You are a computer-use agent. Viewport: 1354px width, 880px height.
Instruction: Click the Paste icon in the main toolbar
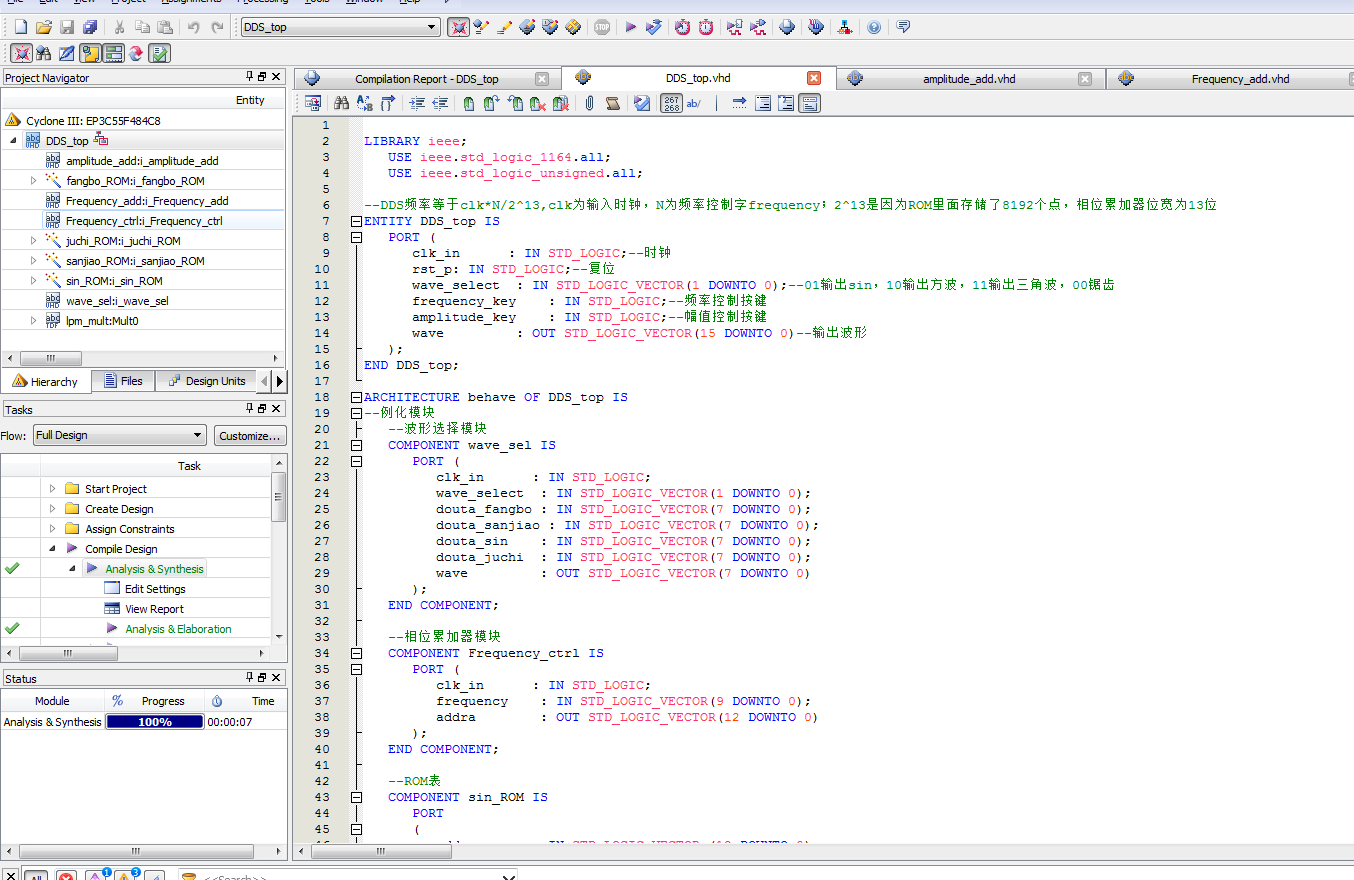point(164,27)
